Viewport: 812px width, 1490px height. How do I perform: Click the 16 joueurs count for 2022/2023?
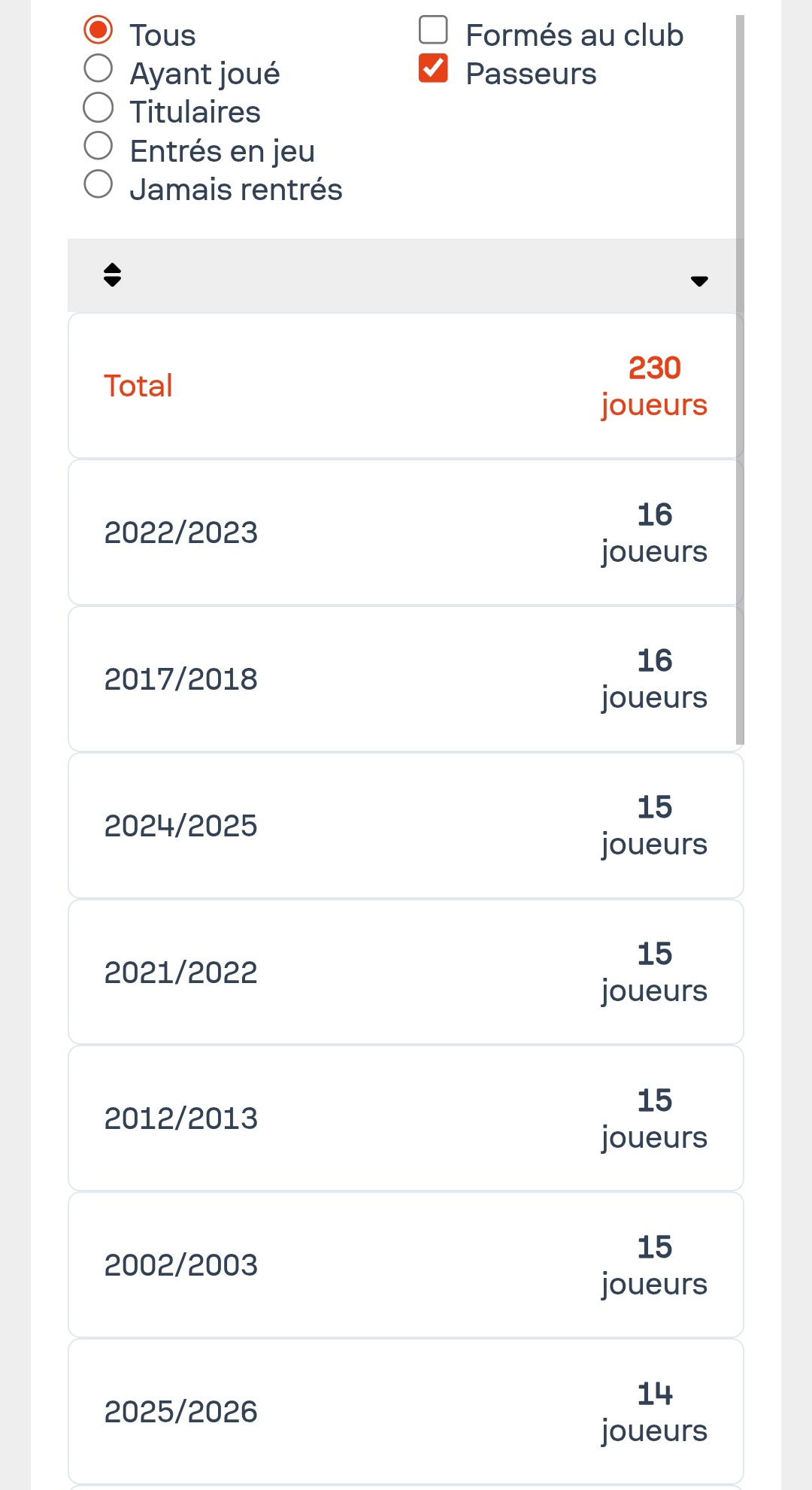[654, 533]
